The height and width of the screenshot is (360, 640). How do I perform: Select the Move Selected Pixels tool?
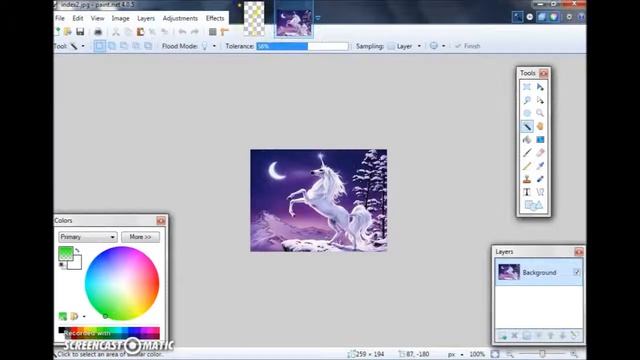point(540,87)
